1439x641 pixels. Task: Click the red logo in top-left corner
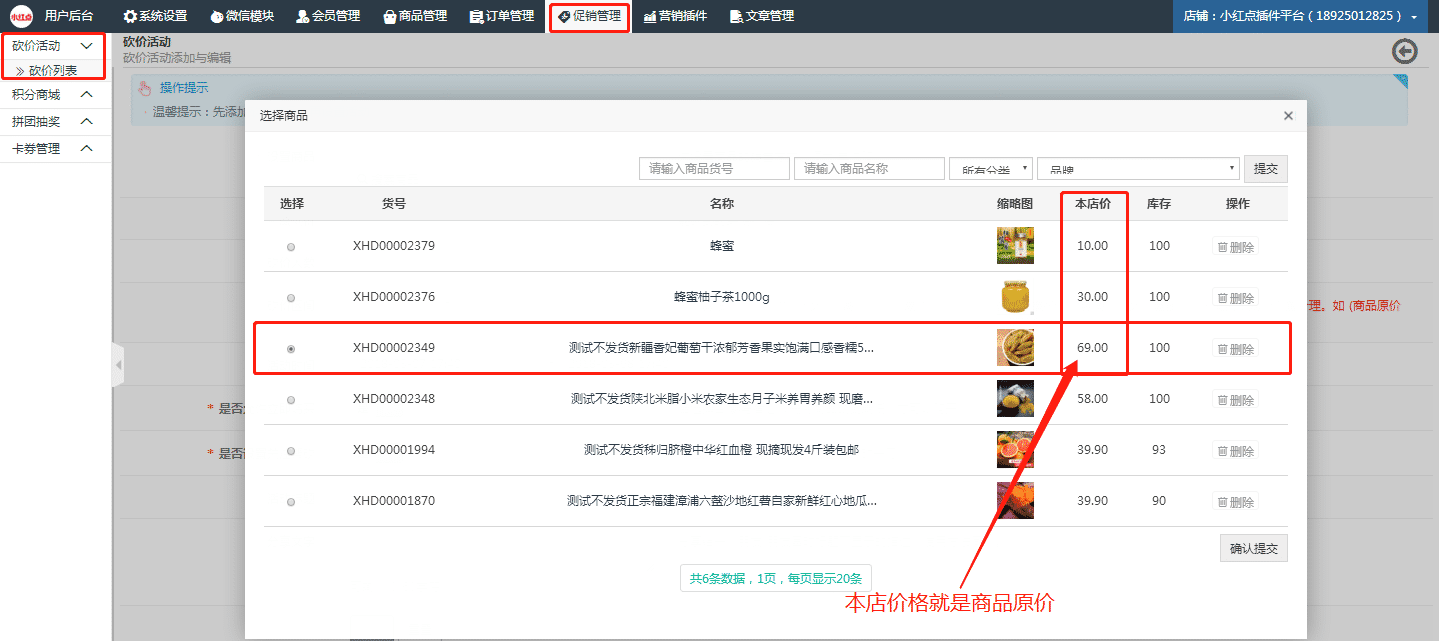tap(21, 16)
